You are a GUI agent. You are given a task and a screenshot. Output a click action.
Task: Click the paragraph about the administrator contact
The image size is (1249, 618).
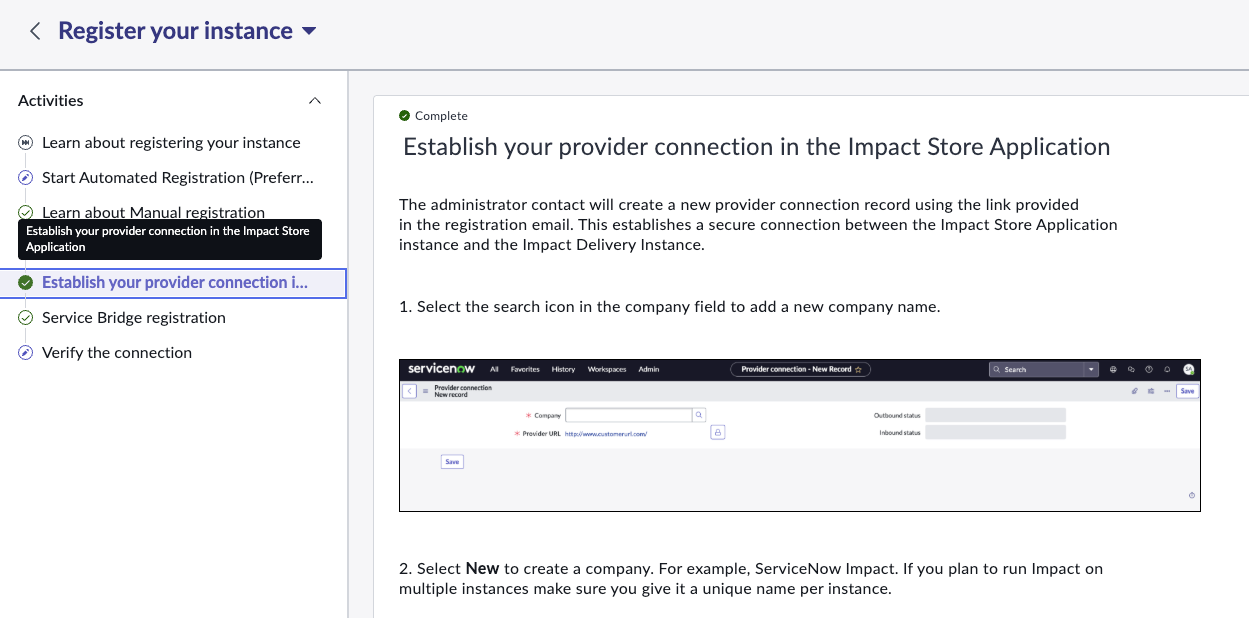click(758, 225)
